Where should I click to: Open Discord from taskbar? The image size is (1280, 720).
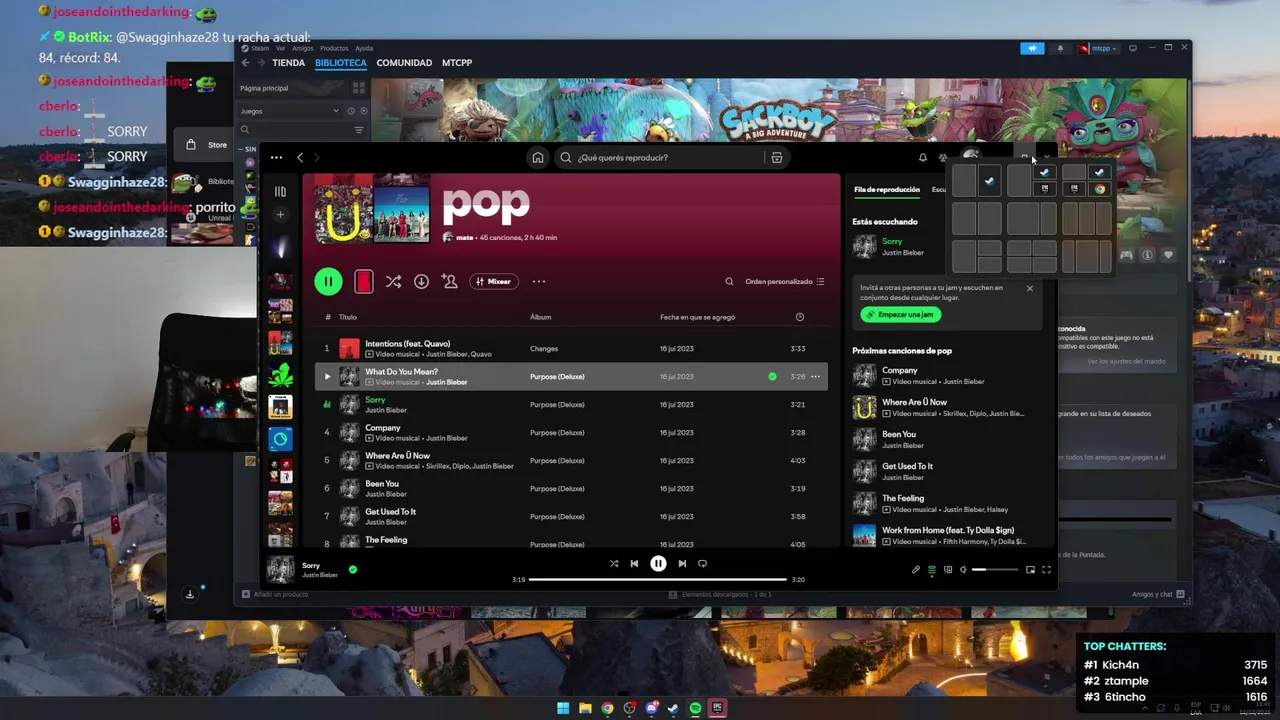pos(651,708)
